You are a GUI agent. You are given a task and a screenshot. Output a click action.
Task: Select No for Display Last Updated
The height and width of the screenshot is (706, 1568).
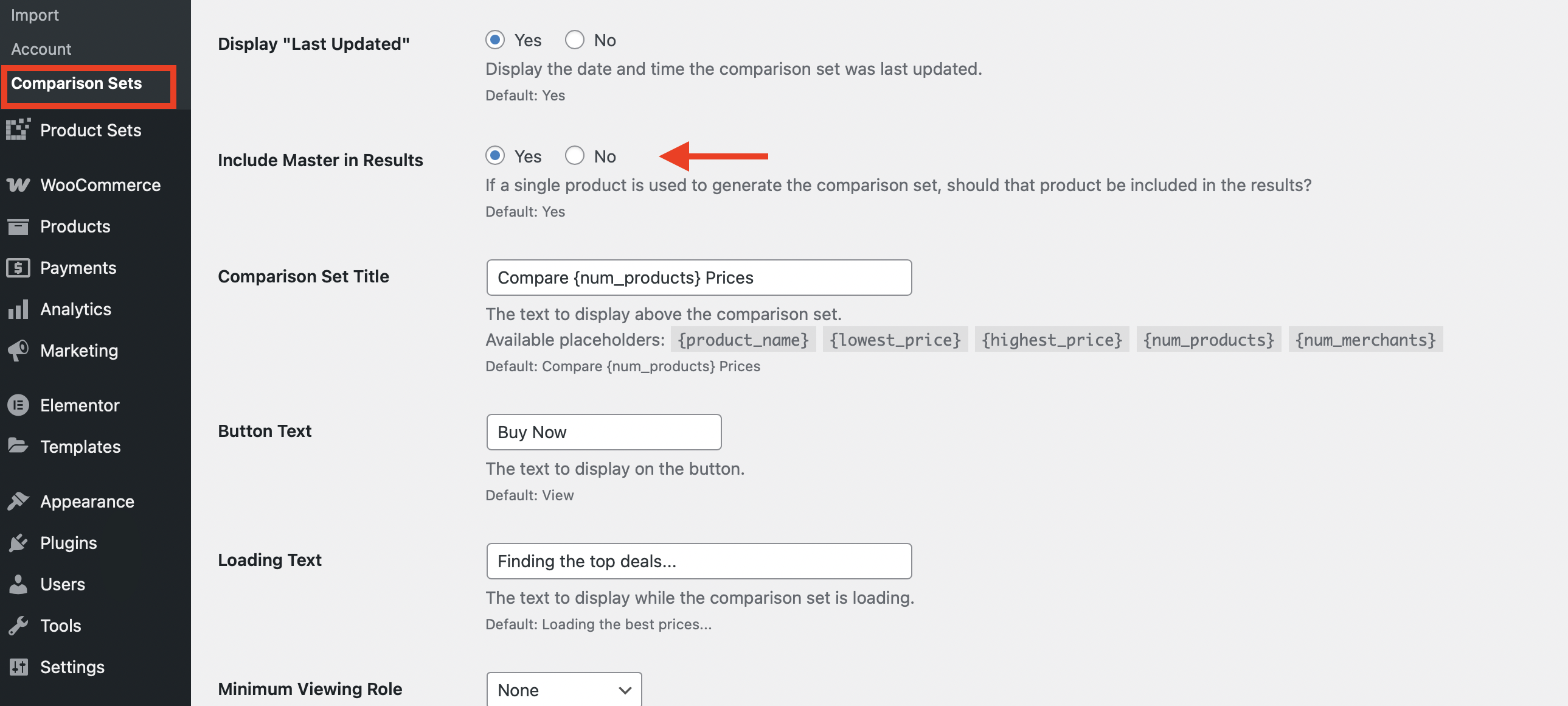point(574,40)
